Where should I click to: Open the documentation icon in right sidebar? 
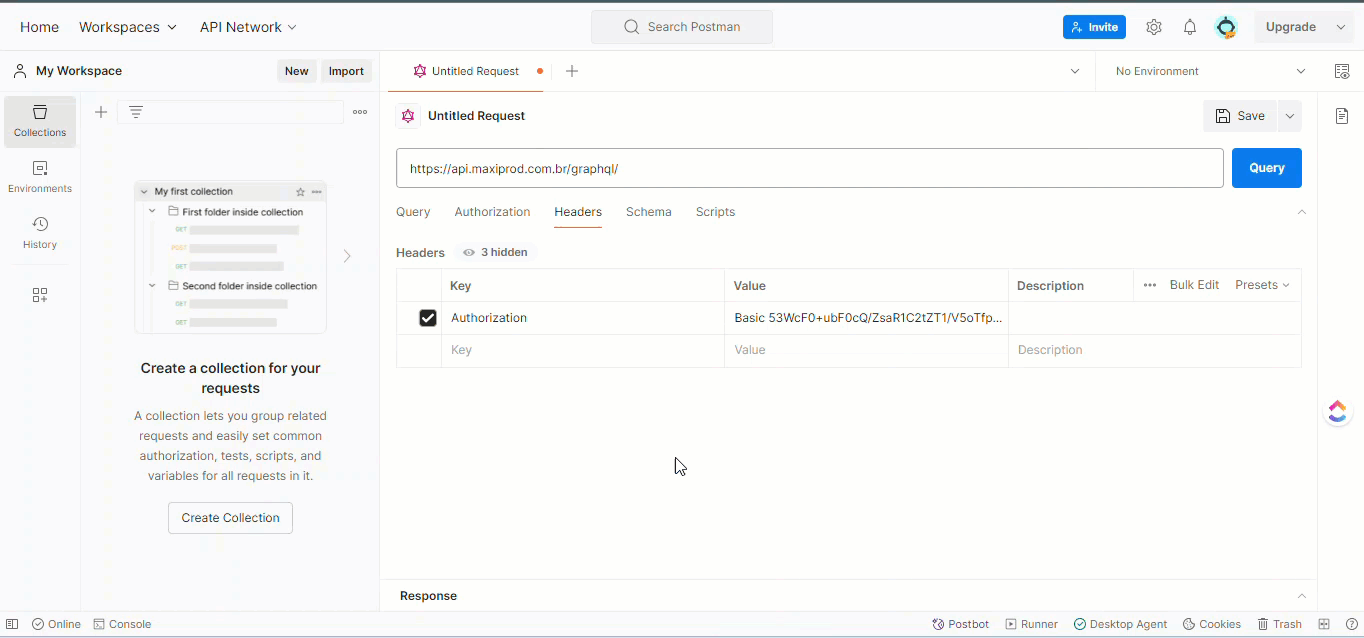click(1342, 116)
